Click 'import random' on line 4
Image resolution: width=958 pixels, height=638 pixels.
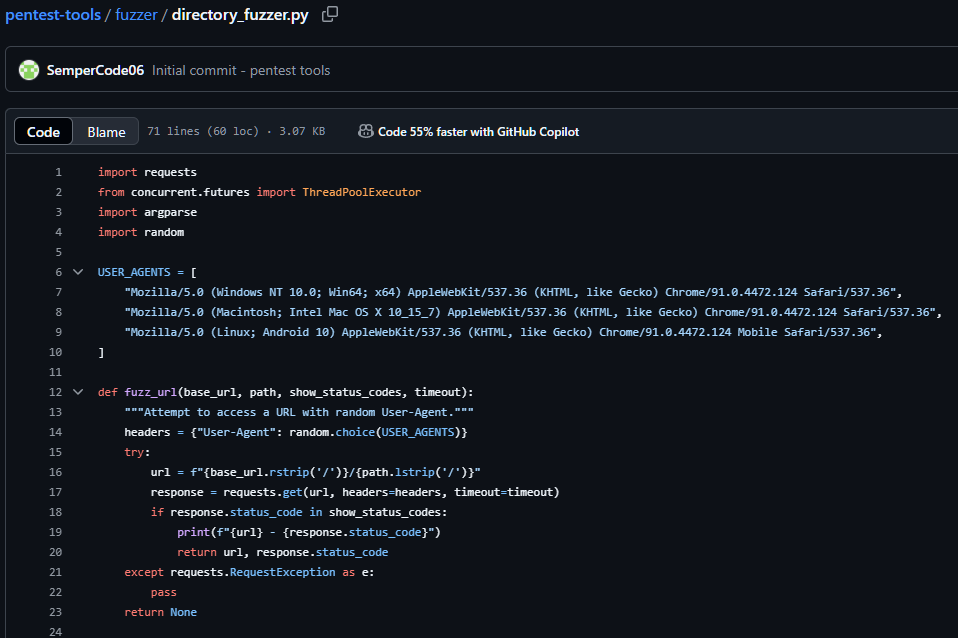click(141, 232)
